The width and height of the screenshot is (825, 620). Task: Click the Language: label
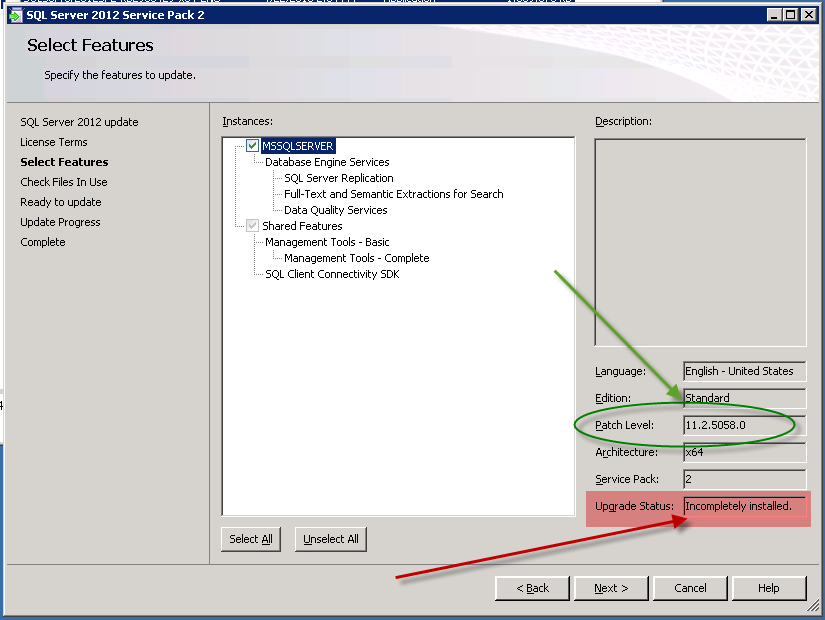[x=620, y=371]
